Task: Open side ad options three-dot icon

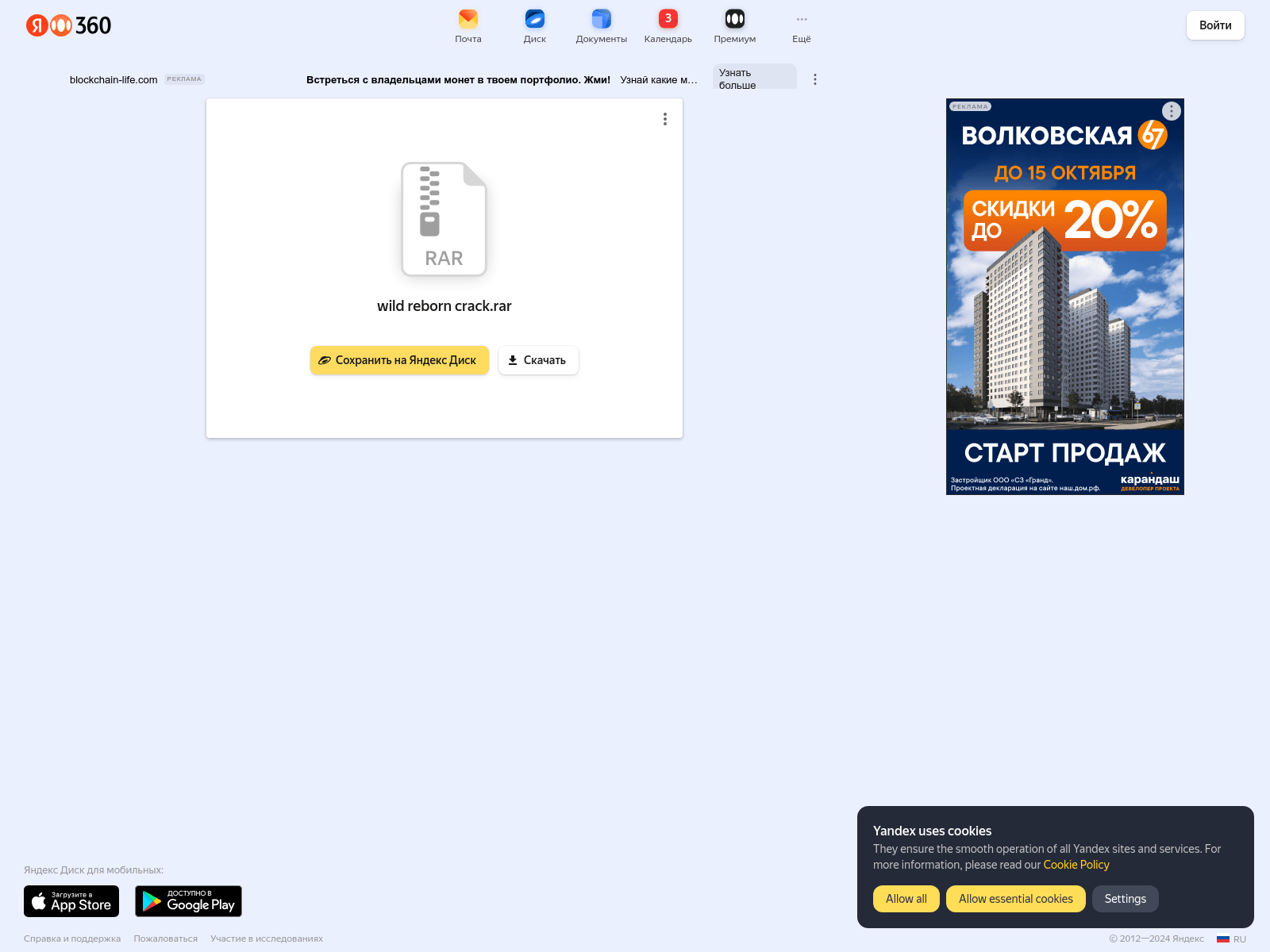Action: click(x=1172, y=111)
